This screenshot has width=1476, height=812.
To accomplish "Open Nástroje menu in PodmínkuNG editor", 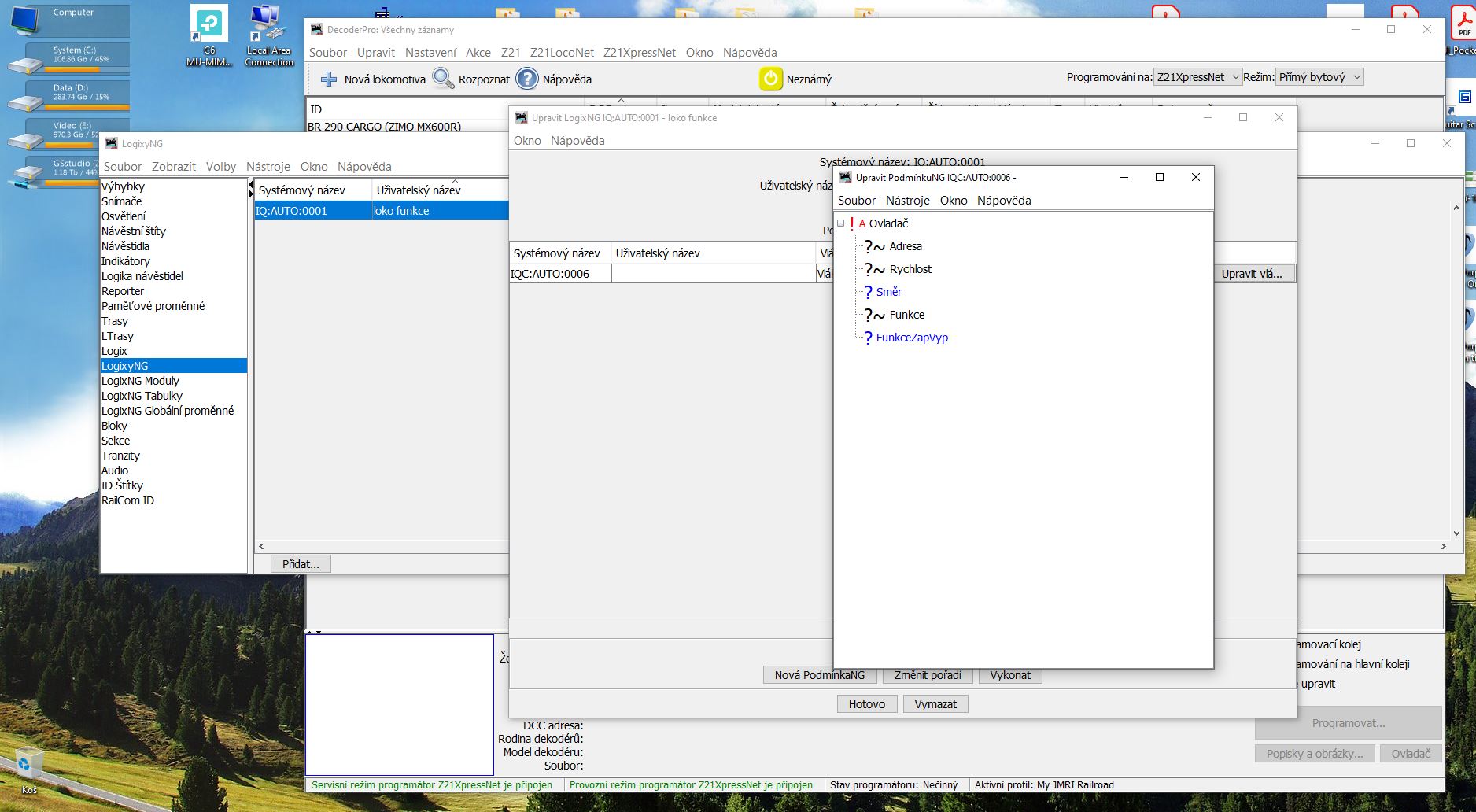I will (907, 201).
